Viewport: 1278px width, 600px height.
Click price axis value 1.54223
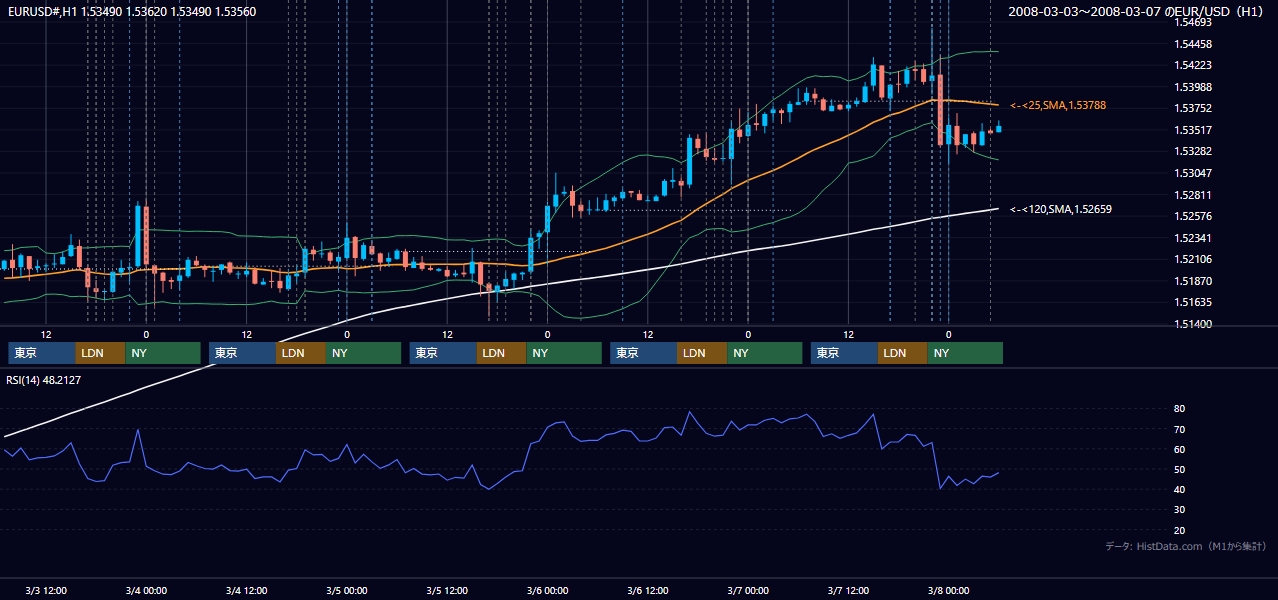coord(1193,65)
